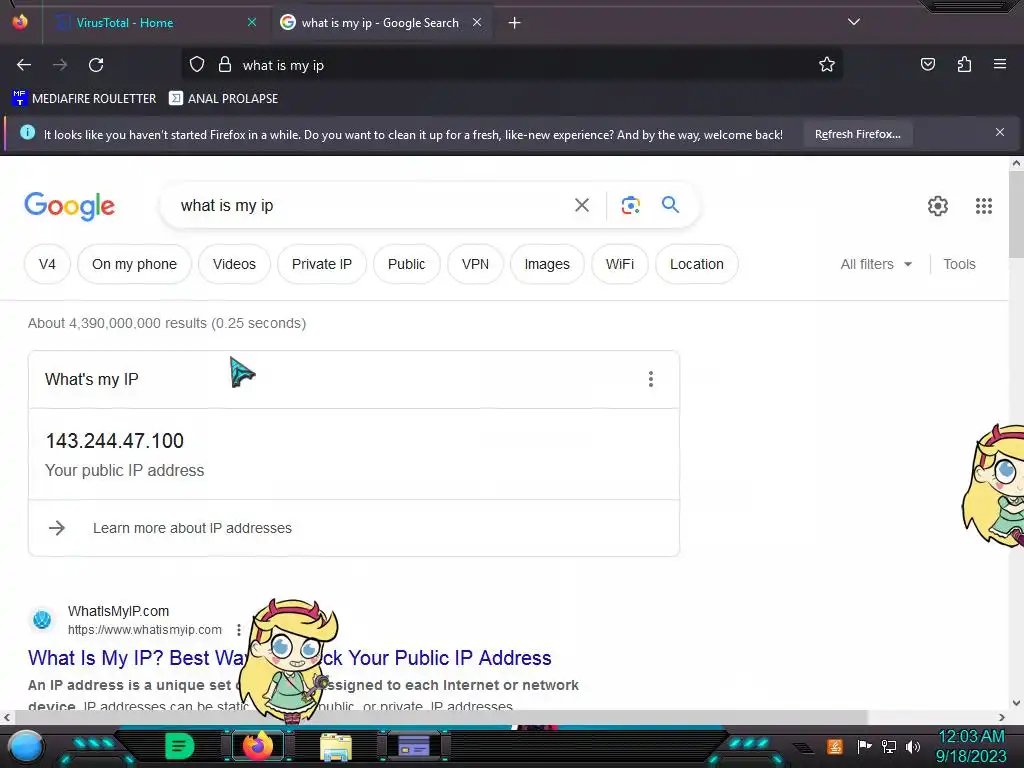Open the MEDIAFIRE ROULETTER bookmark
This screenshot has height=768, width=1024.
84,99
